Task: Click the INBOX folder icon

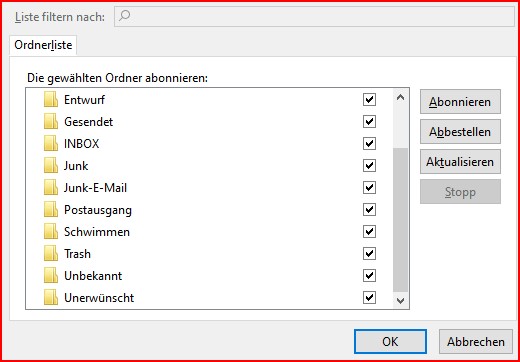Action: 51,144
